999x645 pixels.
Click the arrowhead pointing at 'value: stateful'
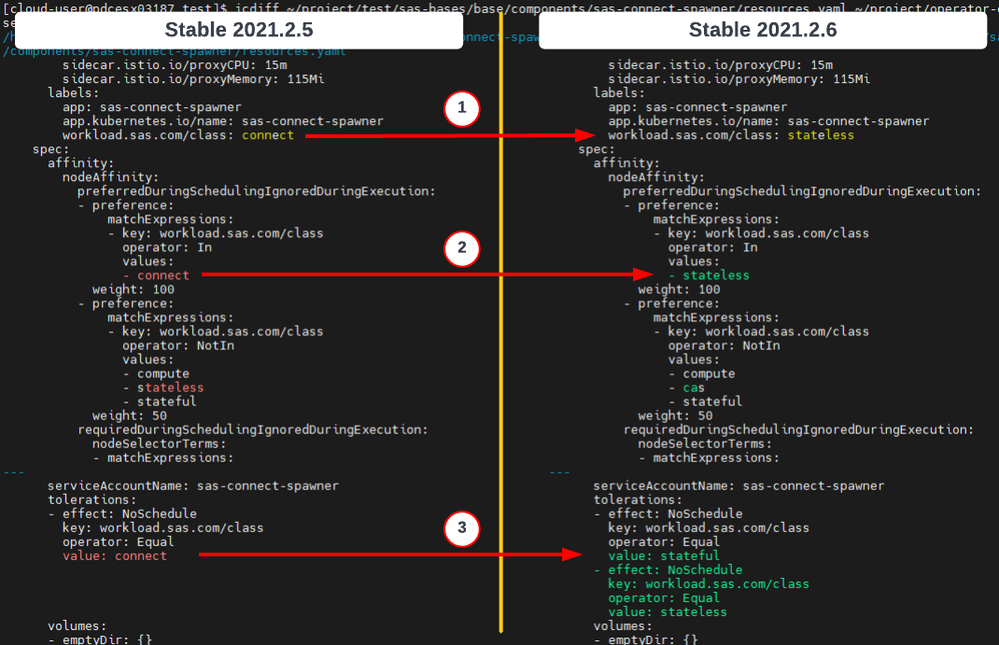coord(573,554)
